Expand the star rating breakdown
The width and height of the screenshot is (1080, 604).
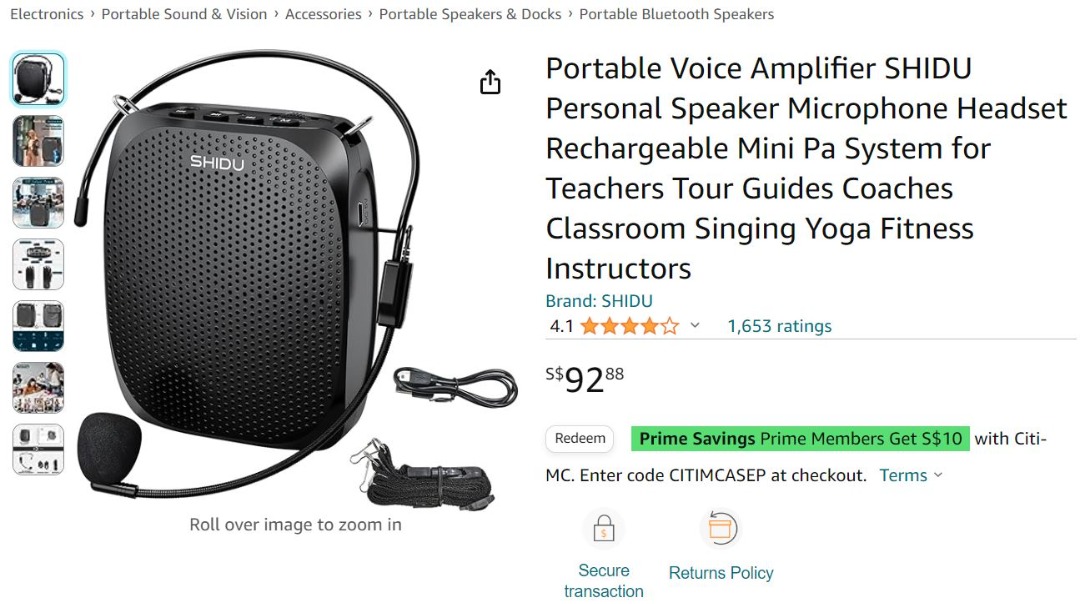click(695, 325)
